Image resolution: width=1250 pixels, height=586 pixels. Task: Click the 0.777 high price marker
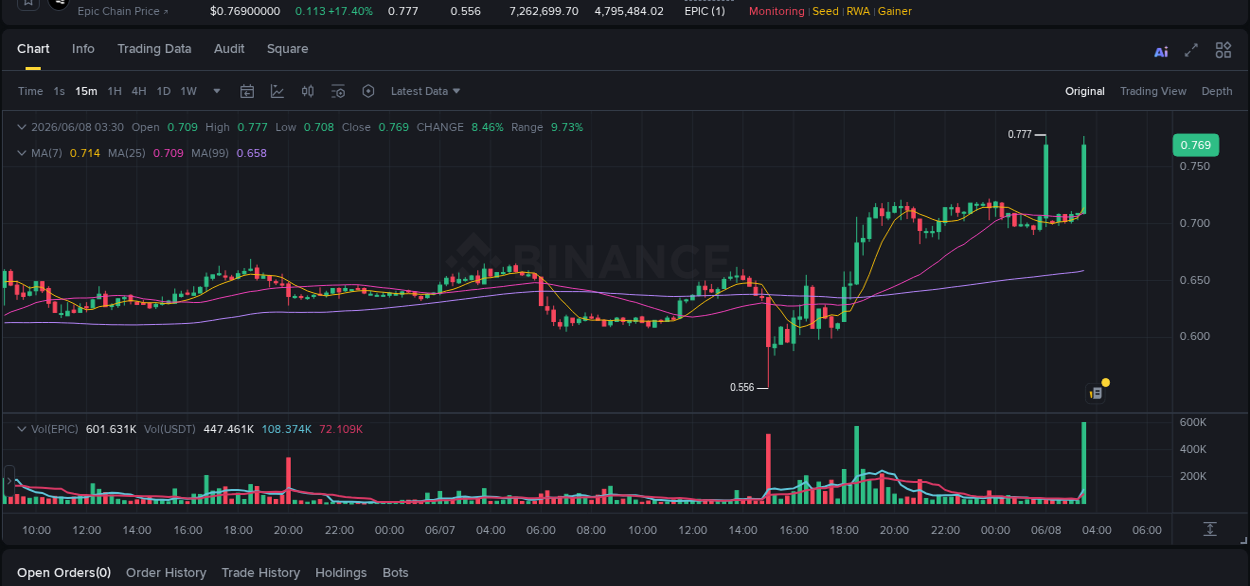pos(1020,134)
